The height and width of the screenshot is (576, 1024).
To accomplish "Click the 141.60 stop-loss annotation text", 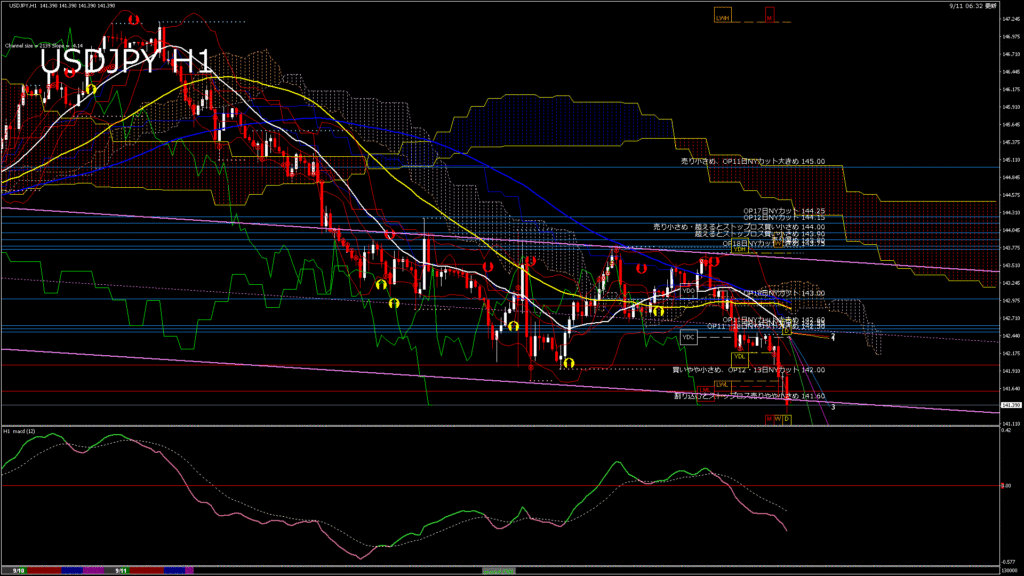I will click(748, 395).
